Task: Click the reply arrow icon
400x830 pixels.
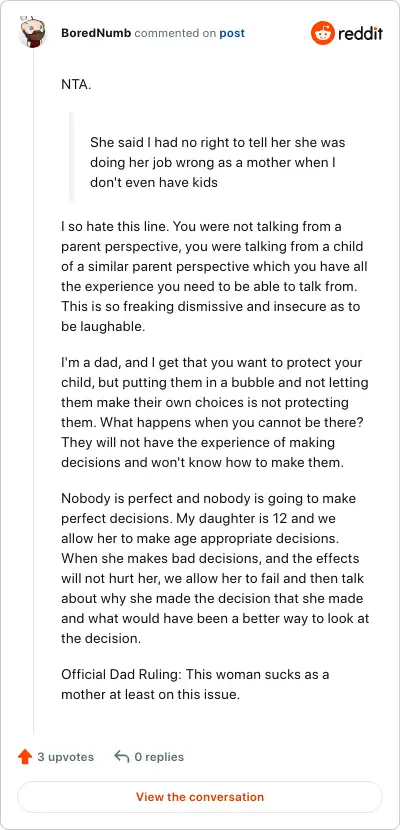Action: click(x=122, y=757)
